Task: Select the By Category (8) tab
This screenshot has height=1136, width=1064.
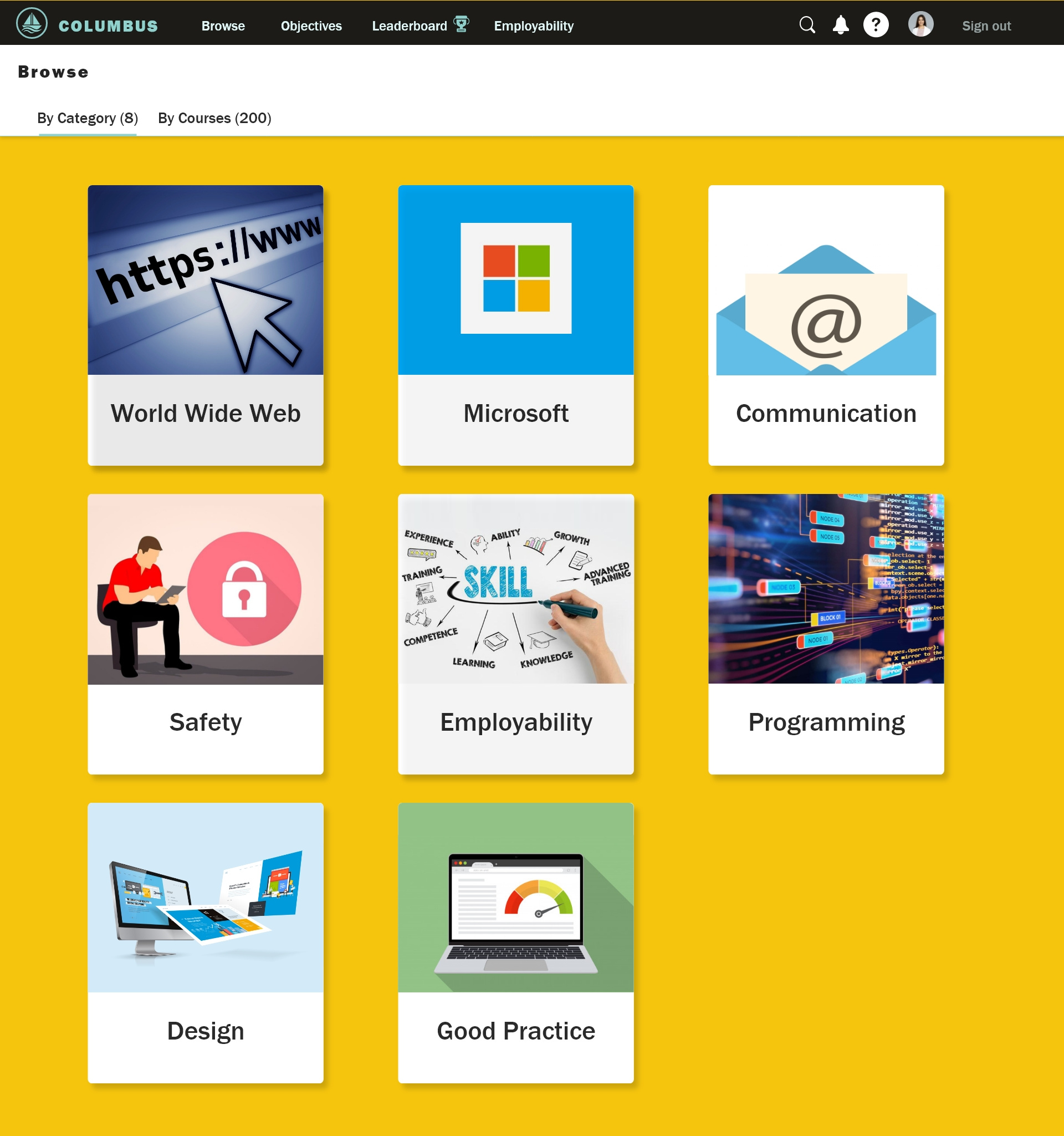Action: pyautogui.click(x=88, y=118)
